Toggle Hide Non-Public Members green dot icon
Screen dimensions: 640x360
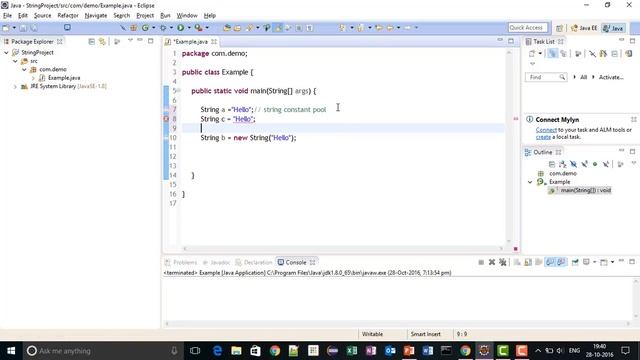point(595,164)
